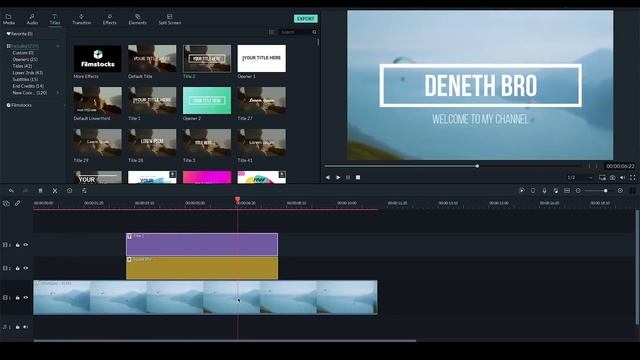Select the Default Lowerthird thumbnail
640x360 pixels.
[97, 100]
